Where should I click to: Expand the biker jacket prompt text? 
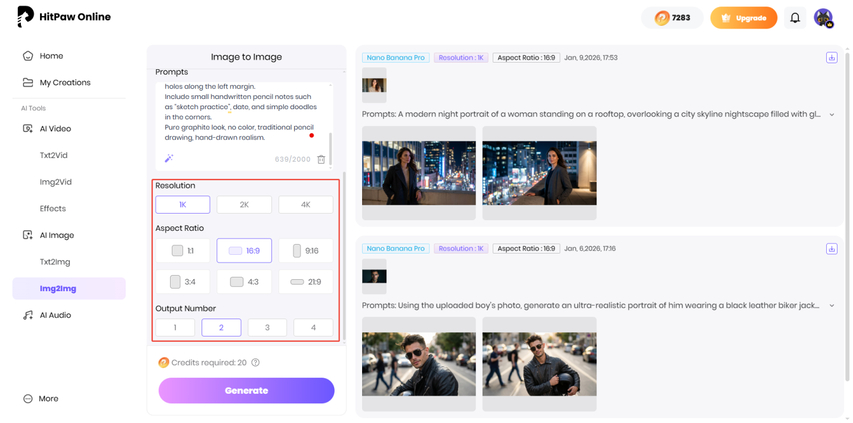tap(832, 306)
